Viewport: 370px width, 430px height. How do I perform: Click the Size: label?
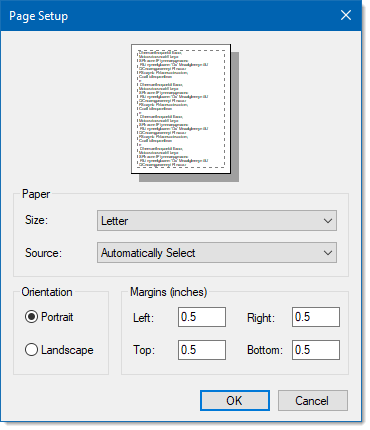(x=36, y=220)
